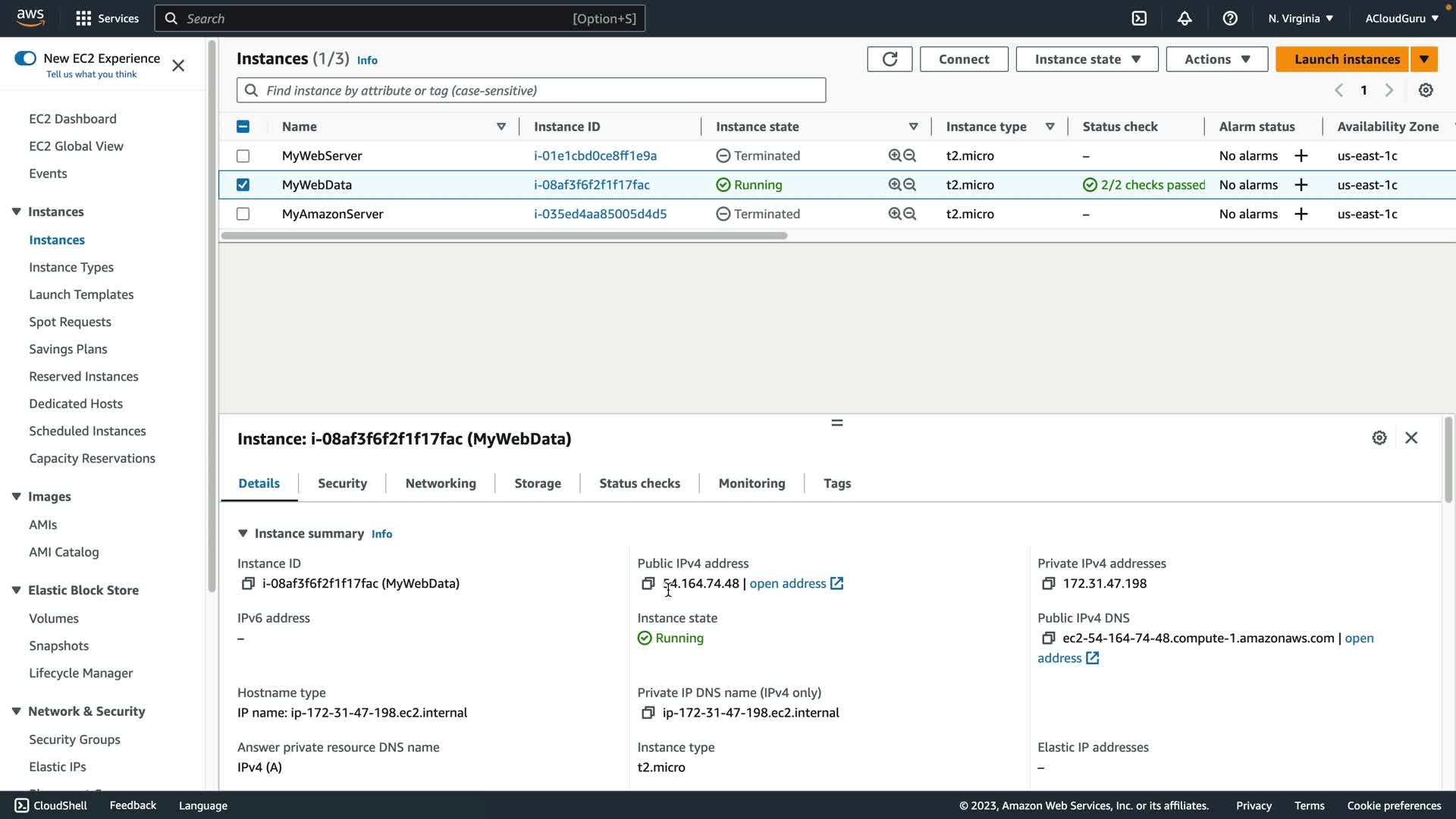This screenshot has height=819, width=1456.
Task: Copy the private IPv4 address
Action: (1048, 583)
